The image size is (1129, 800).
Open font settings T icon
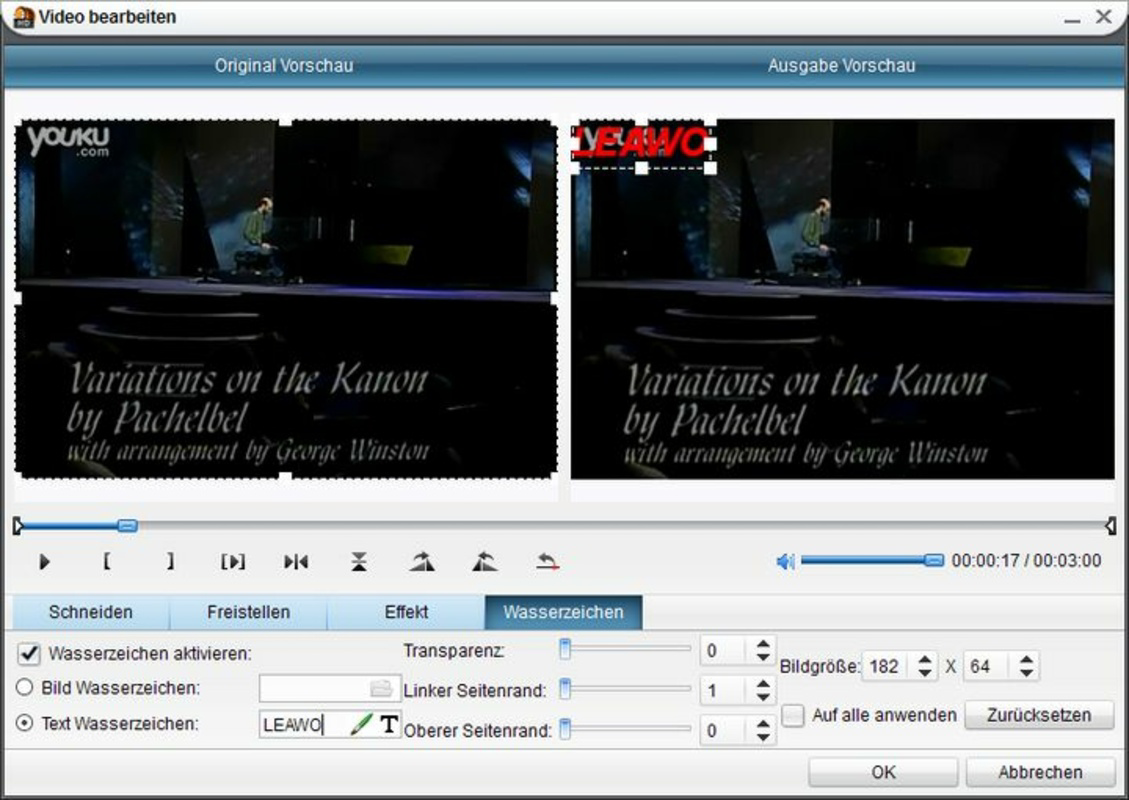coord(389,724)
